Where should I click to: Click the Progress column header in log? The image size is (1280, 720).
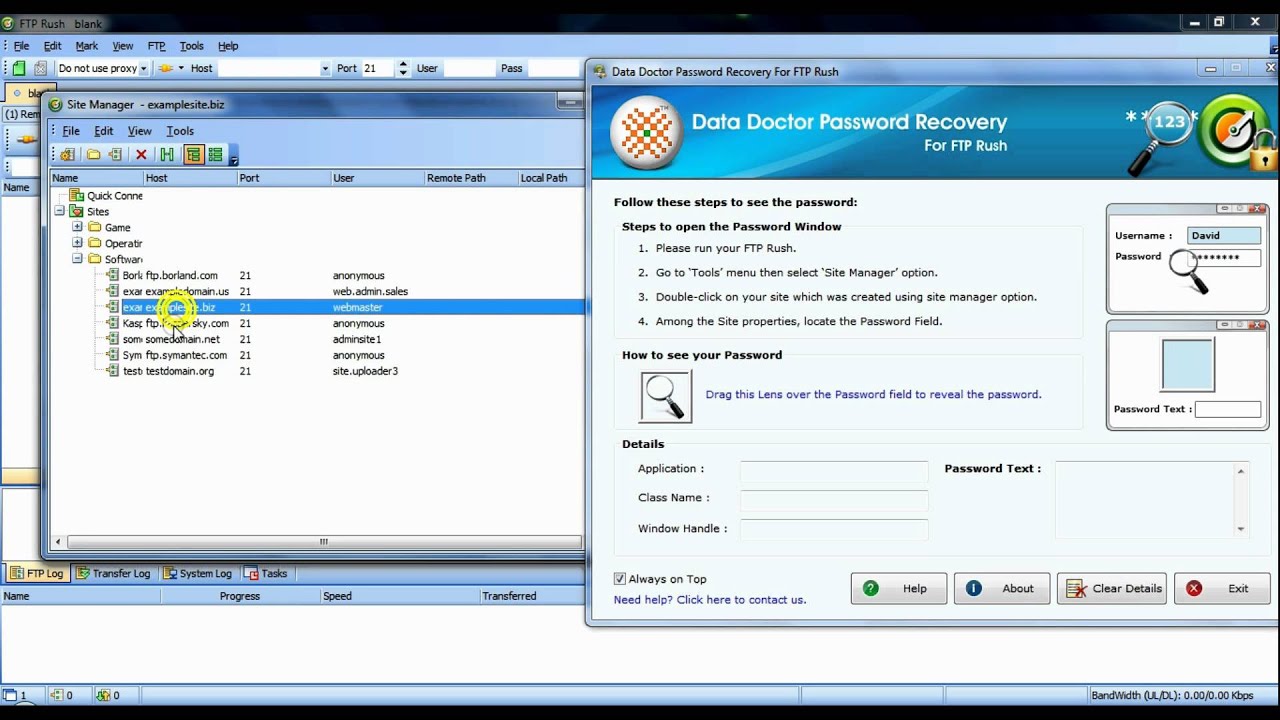click(x=240, y=596)
